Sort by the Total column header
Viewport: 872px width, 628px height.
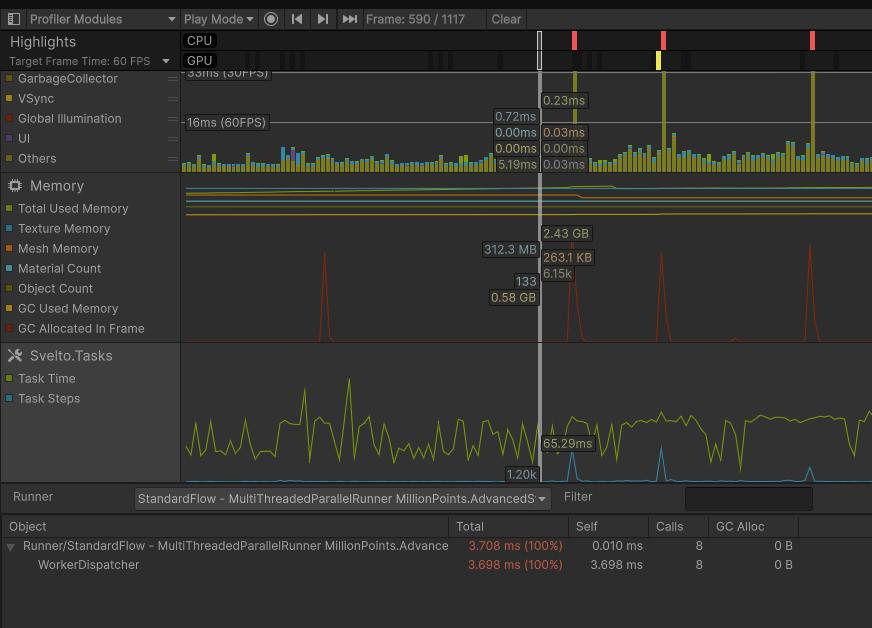point(508,526)
